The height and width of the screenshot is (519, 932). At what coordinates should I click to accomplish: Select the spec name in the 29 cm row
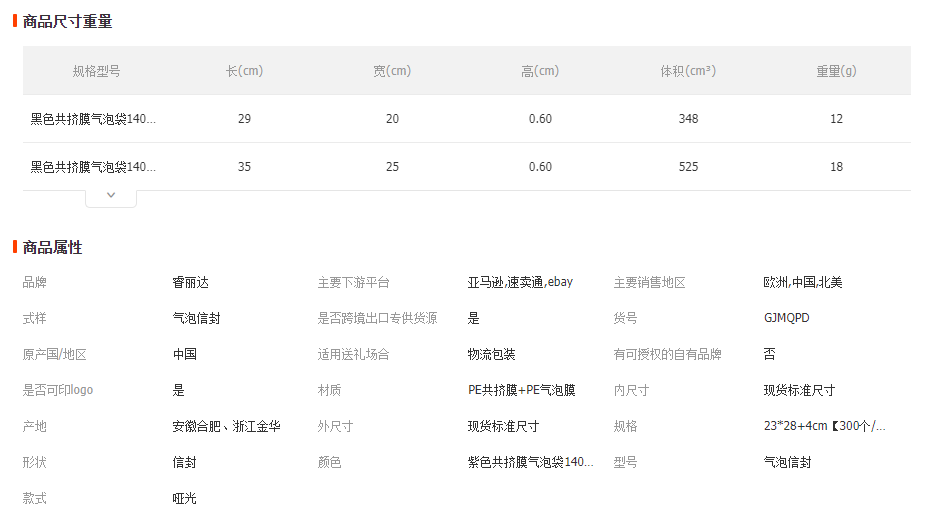93,119
